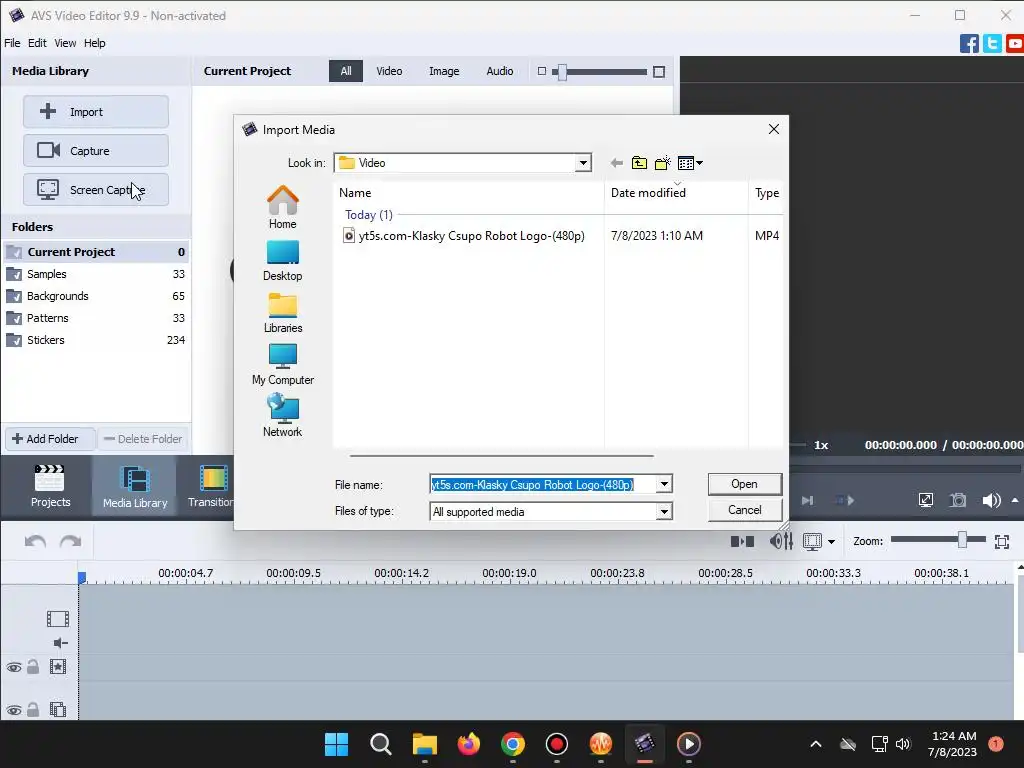
Task: Click the Capture button
Action: [x=96, y=151]
